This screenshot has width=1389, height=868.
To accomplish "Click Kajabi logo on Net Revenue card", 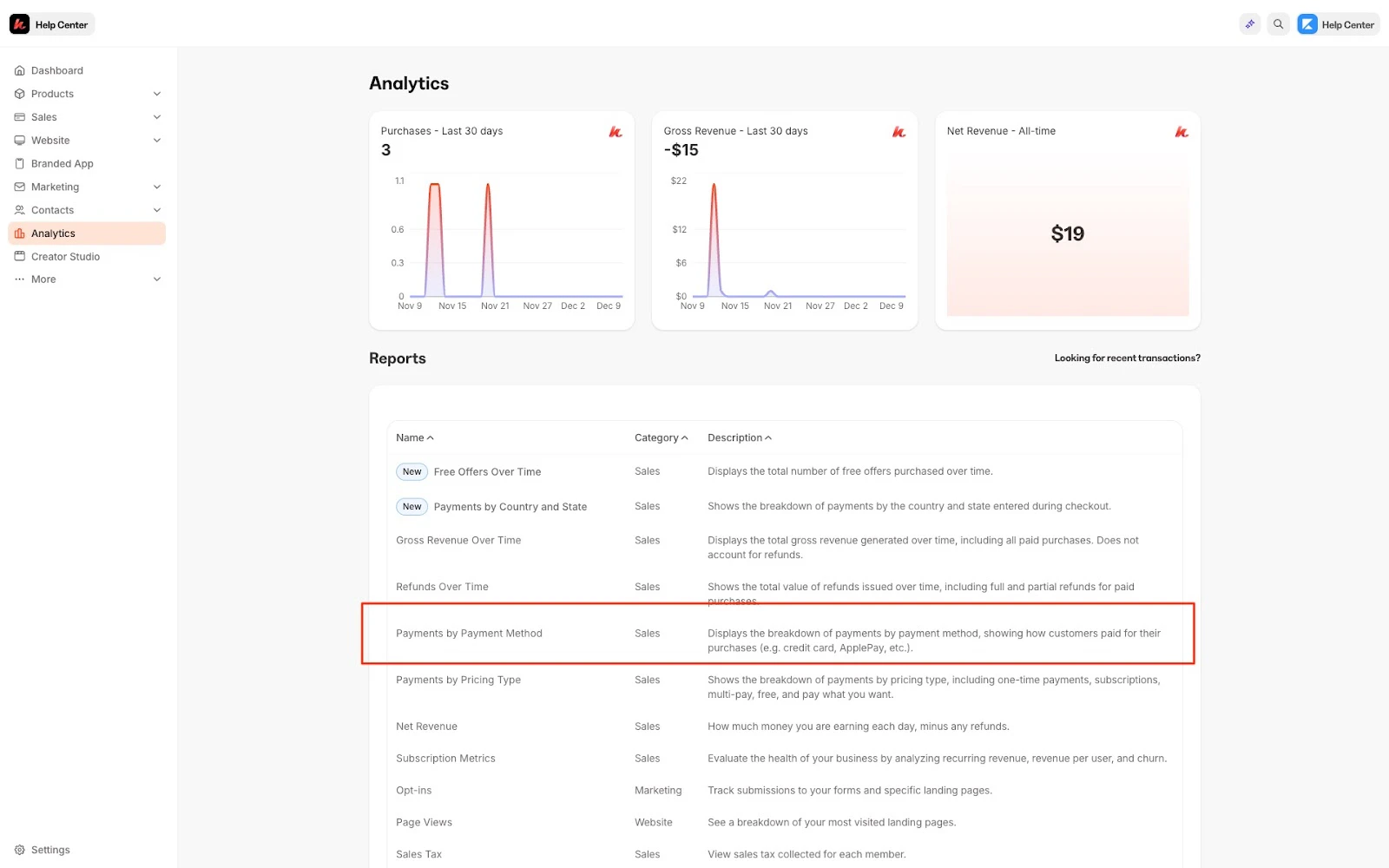I will 1182,132.
